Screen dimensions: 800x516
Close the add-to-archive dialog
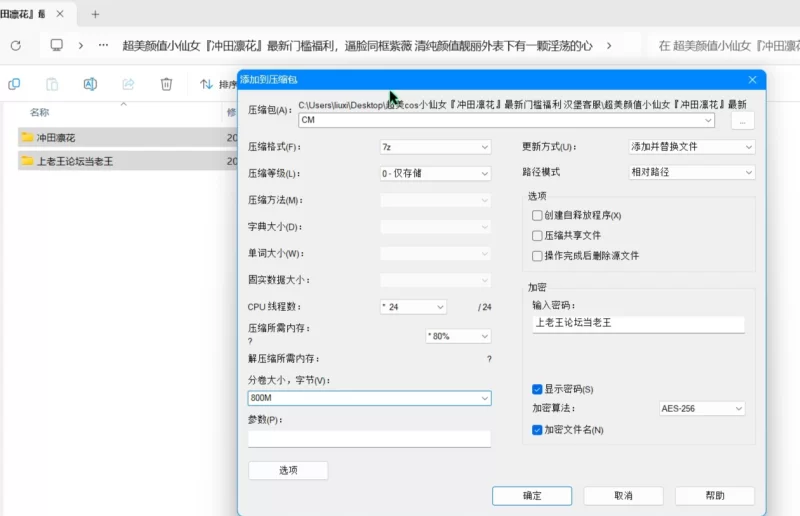pyautogui.click(x=753, y=80)
